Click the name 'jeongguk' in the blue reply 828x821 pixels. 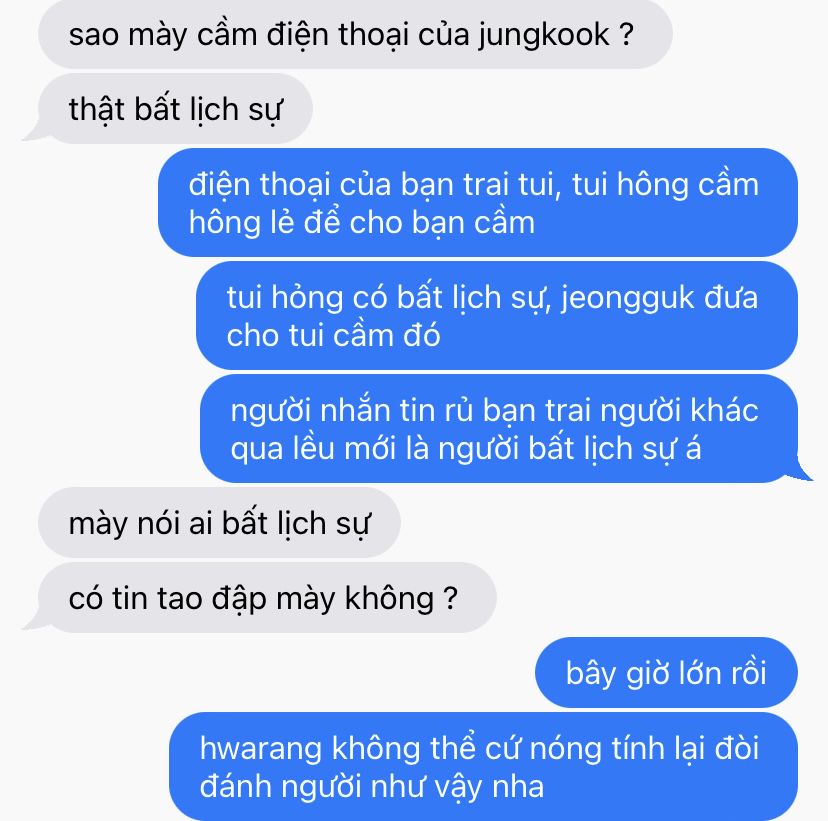pos(627,299)
